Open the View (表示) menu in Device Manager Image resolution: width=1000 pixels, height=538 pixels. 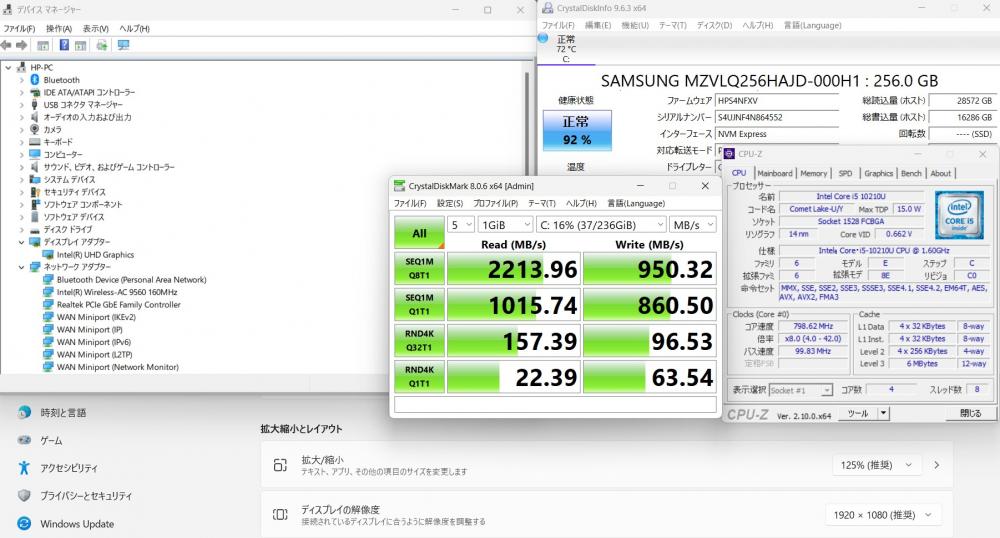(x=96, y=29)
